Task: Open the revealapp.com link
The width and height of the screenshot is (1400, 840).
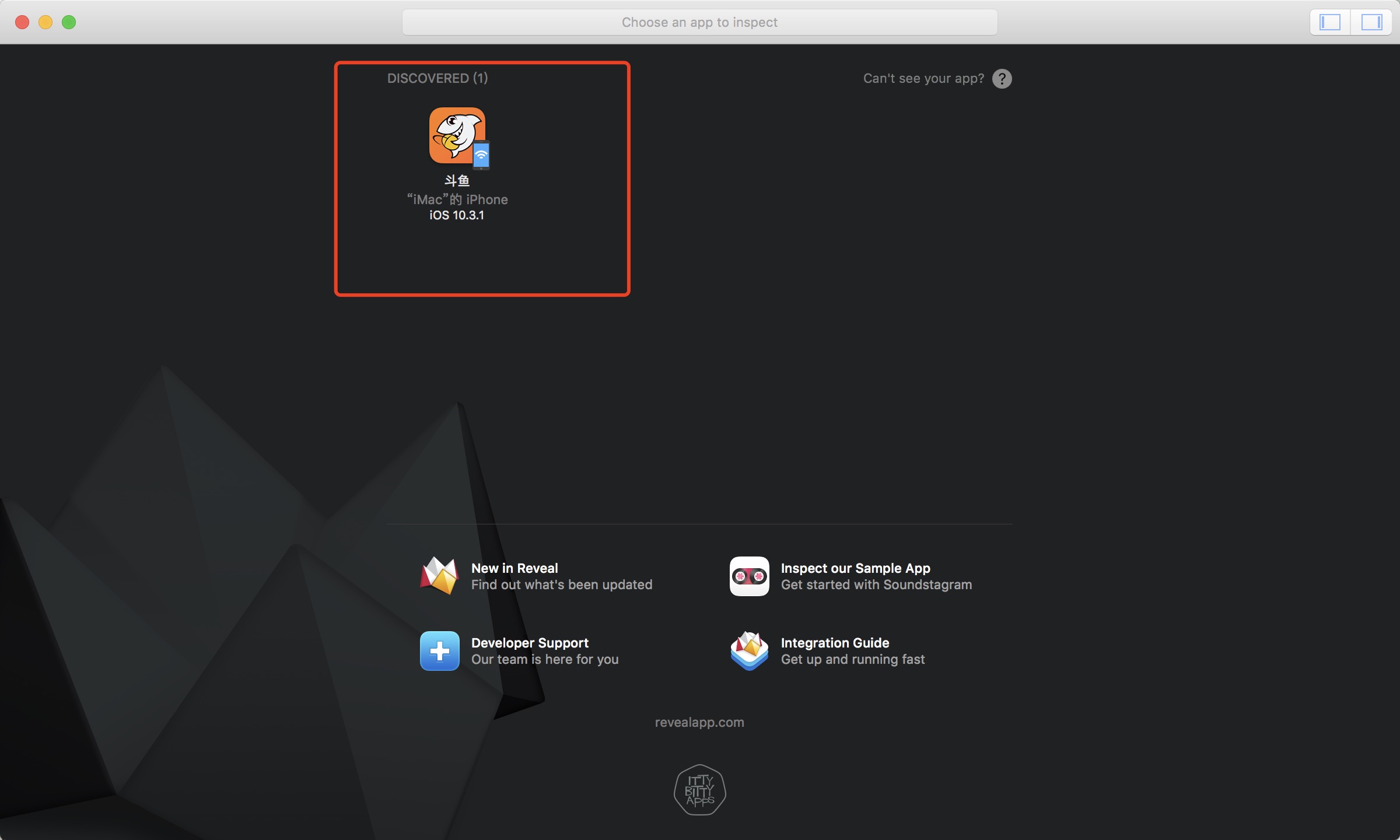Action: pos(699,722)
